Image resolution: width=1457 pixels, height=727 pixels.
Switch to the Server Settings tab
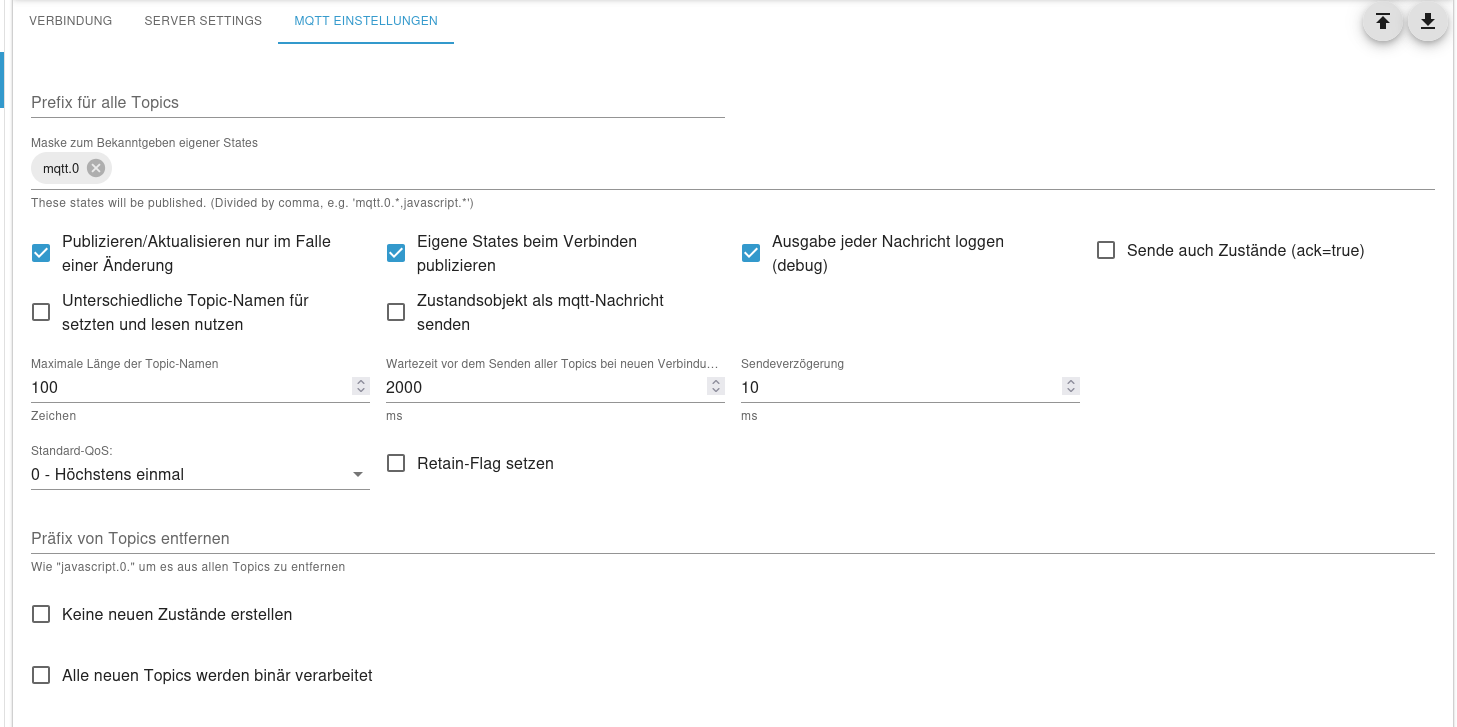pos(203,20)
